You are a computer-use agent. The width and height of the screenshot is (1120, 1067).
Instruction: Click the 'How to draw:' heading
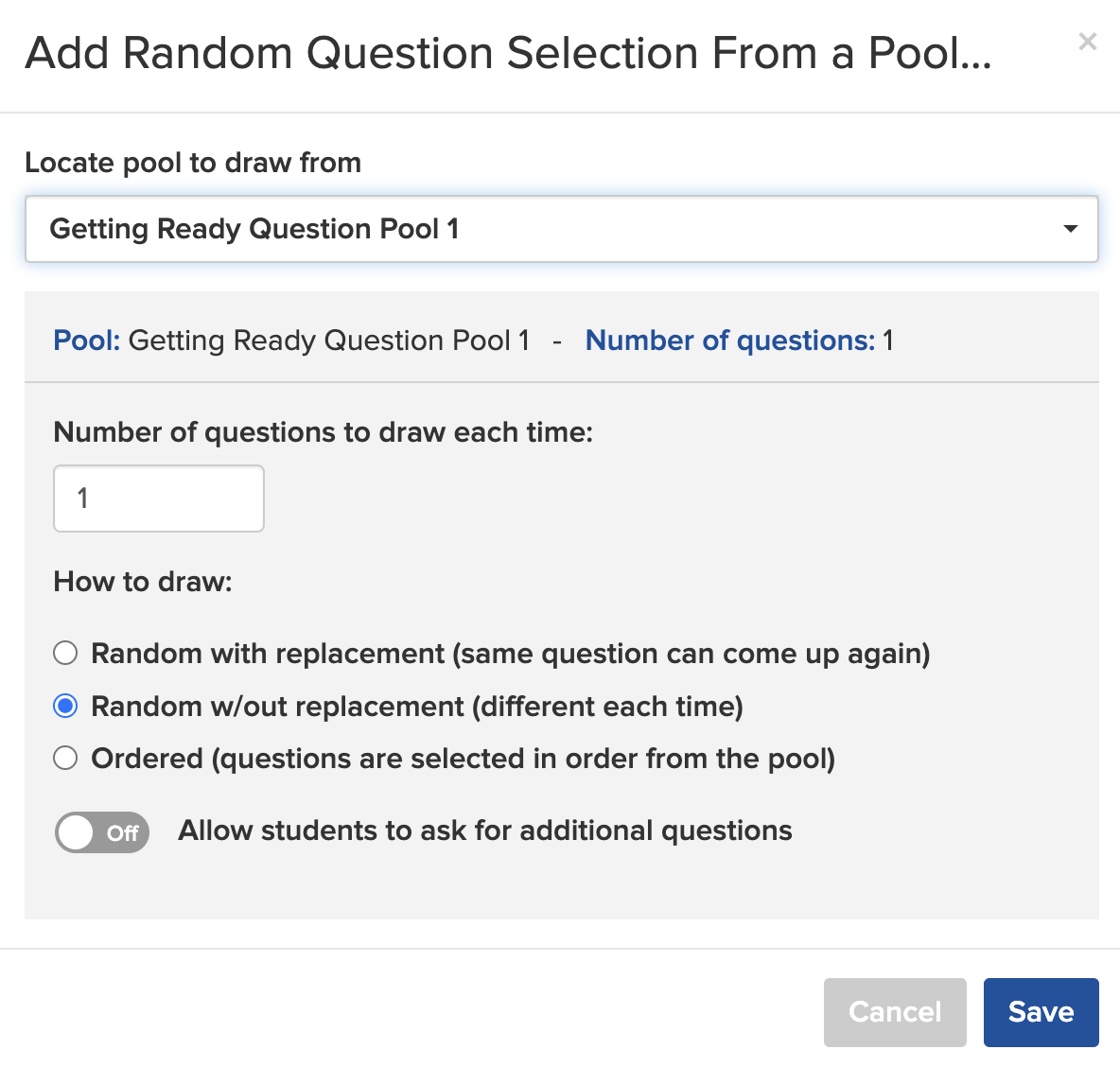tap(143, 582)
